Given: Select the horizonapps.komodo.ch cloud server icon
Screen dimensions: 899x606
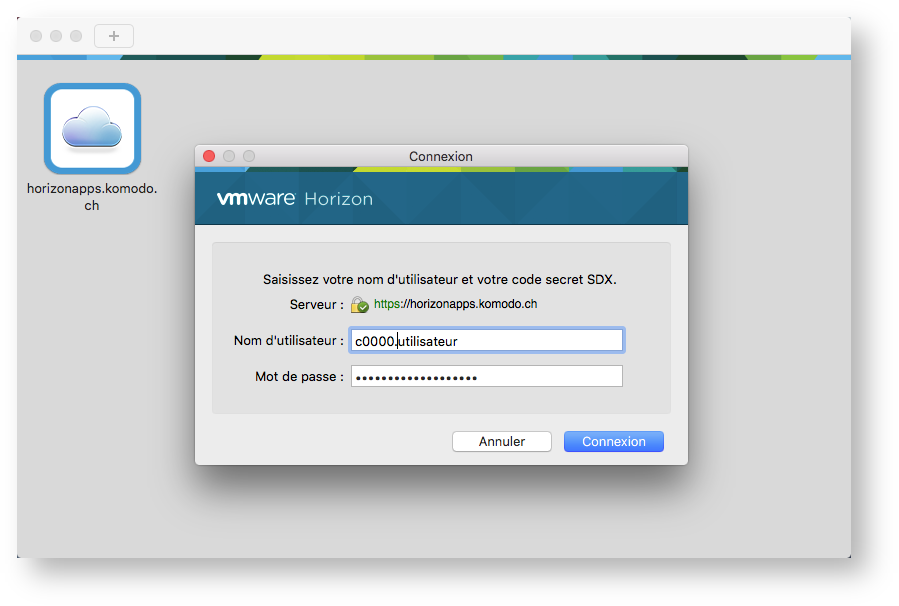Looking at the screenshot, I should coord(92,128).
